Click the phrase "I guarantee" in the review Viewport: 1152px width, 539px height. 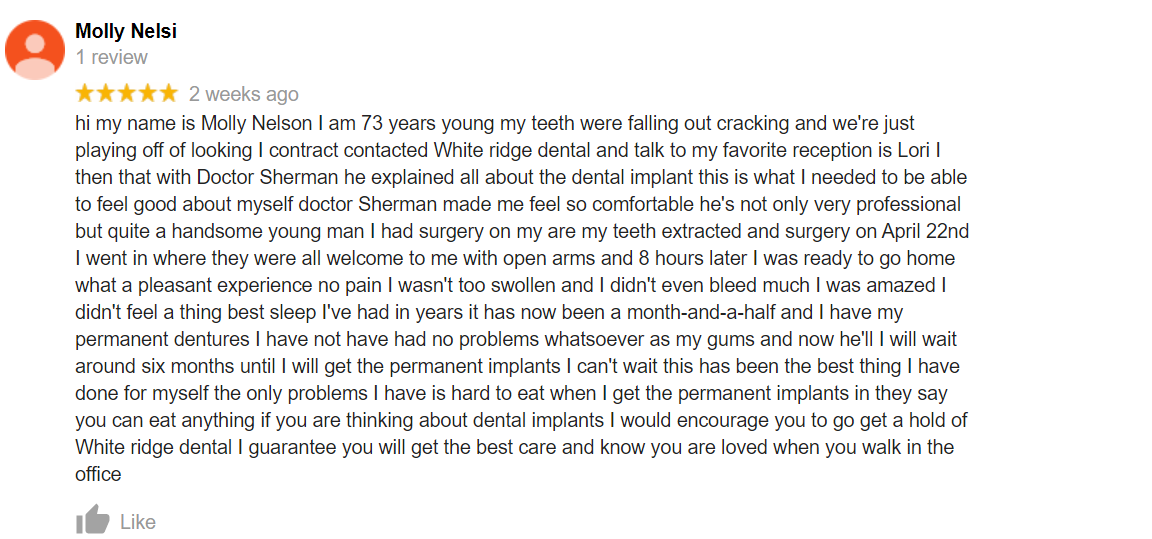(x=285, y=447)
